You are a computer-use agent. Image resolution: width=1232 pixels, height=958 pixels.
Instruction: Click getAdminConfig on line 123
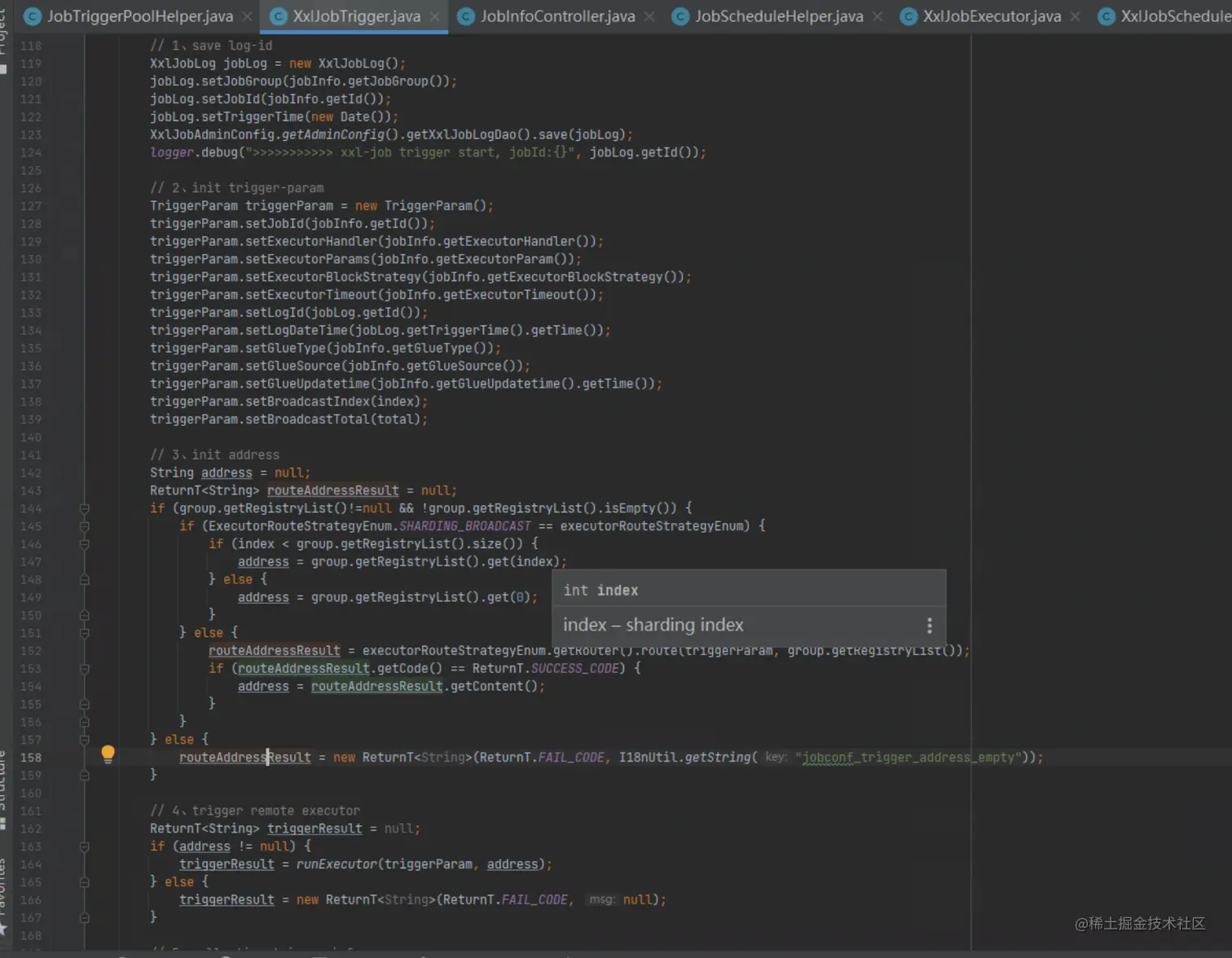[x=333, y=134]
